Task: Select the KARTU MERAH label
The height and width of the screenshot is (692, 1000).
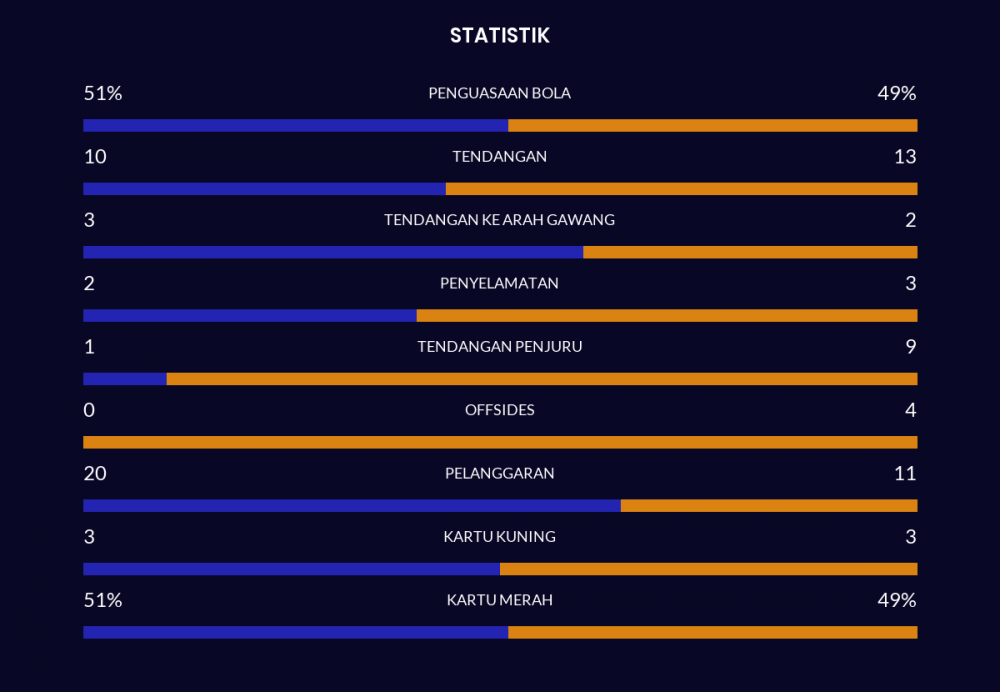Action: coord(499,600)
